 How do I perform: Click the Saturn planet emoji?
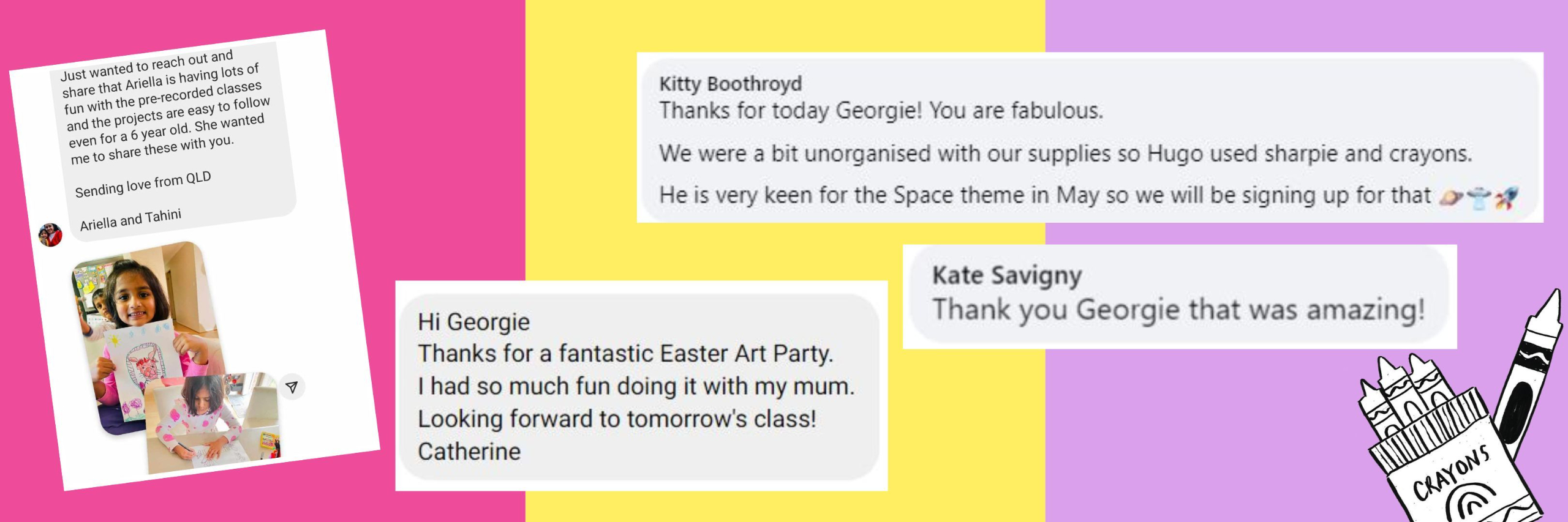1451,198
